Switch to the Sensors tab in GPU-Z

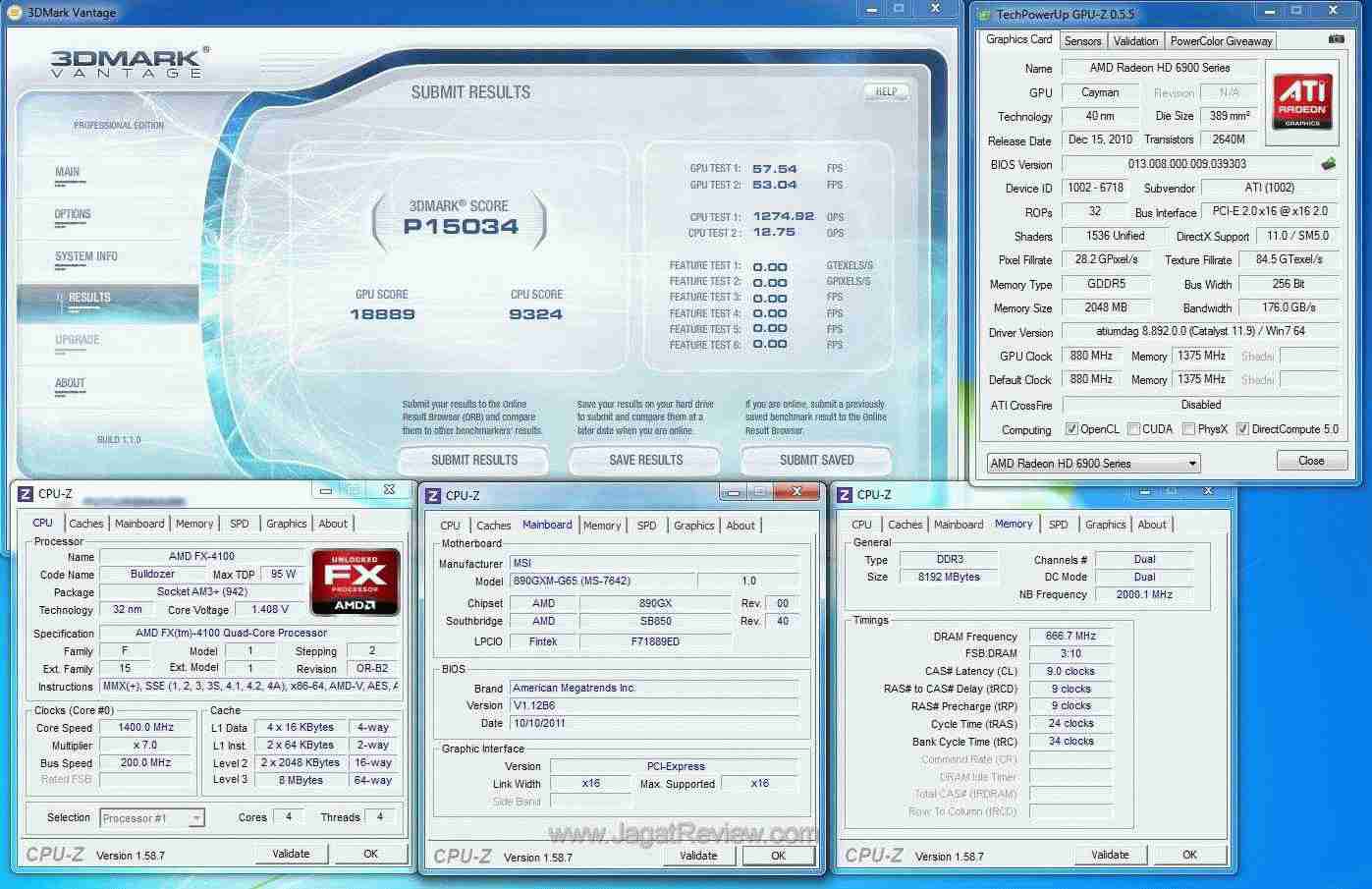coord(1082,40)
